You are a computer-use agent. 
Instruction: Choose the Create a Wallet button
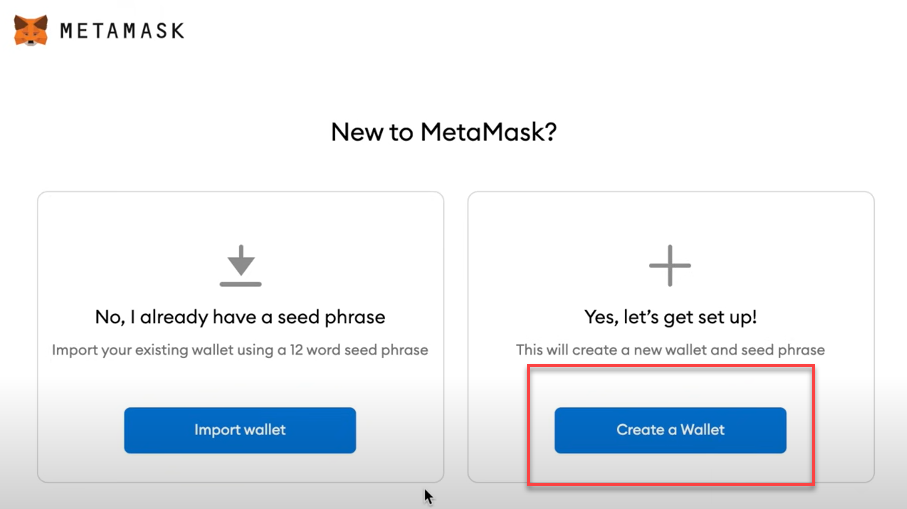pos(670,430)
